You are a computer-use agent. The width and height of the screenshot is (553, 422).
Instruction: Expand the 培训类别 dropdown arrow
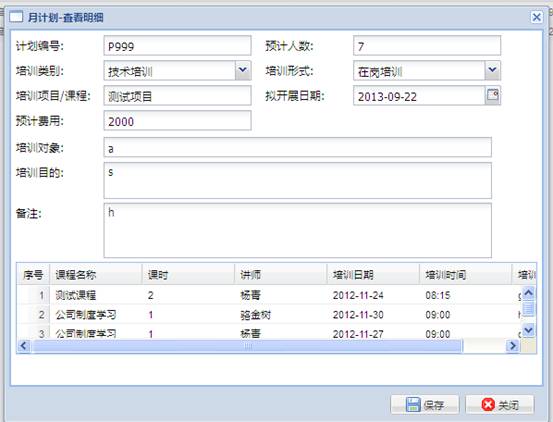(x=243, y=70)
